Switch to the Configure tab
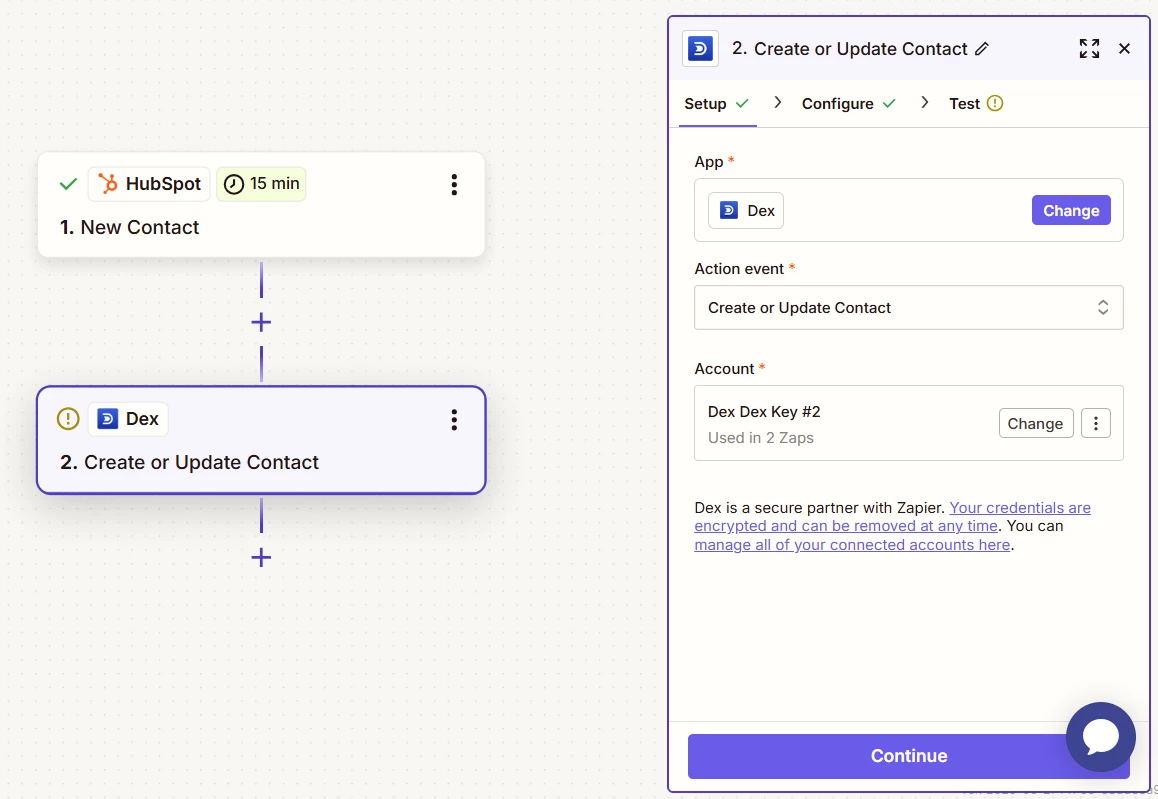This screenshot has width=1158, height=799. point(849,104)
